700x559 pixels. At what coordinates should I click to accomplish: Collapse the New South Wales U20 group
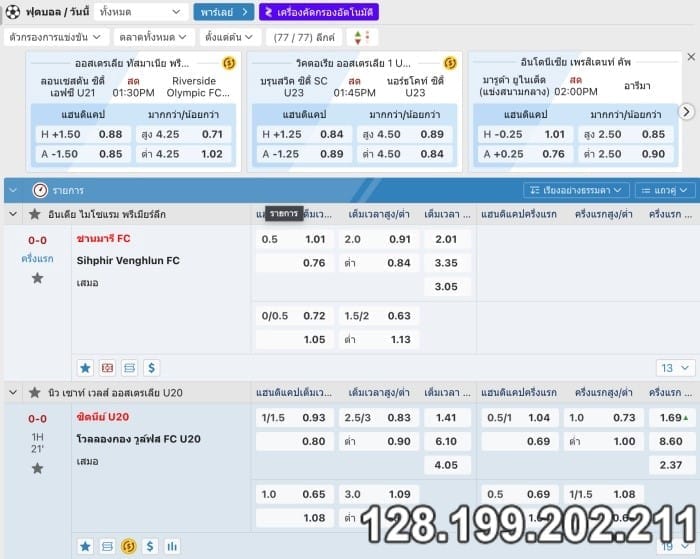(x=13, y=393)
